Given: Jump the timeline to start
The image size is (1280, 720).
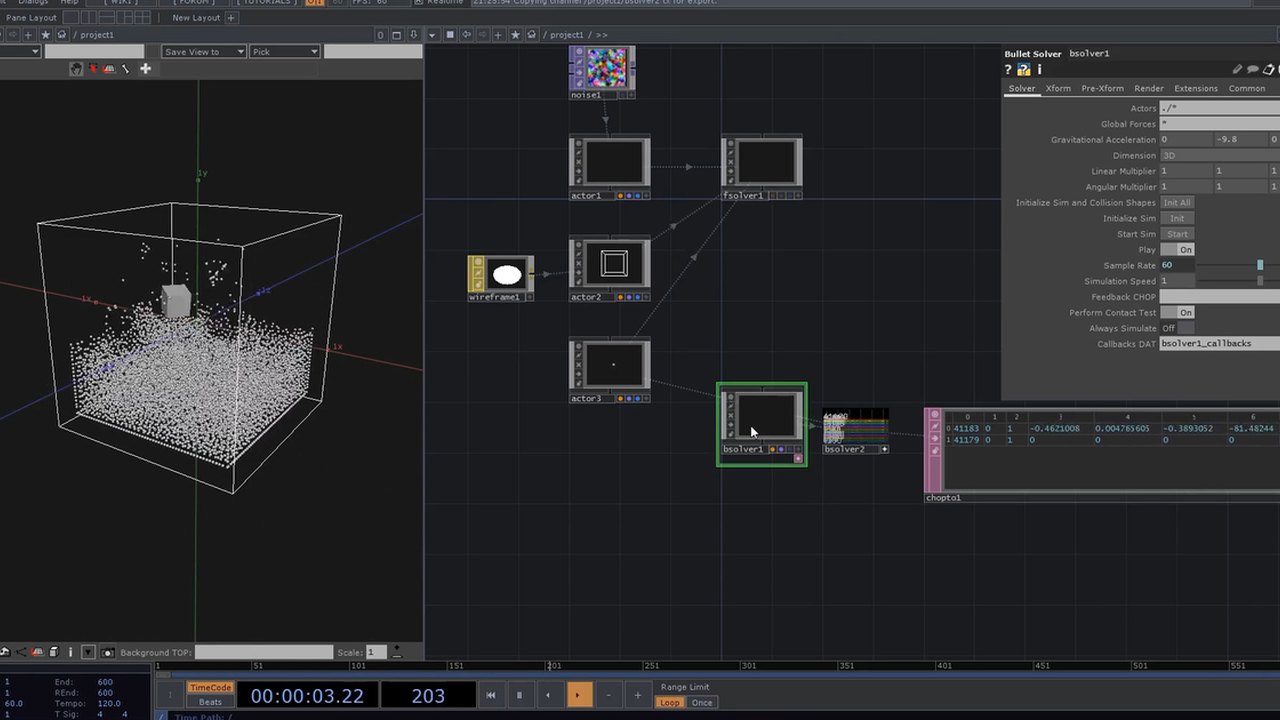Looking at the screenshot, I should [490, 695].
